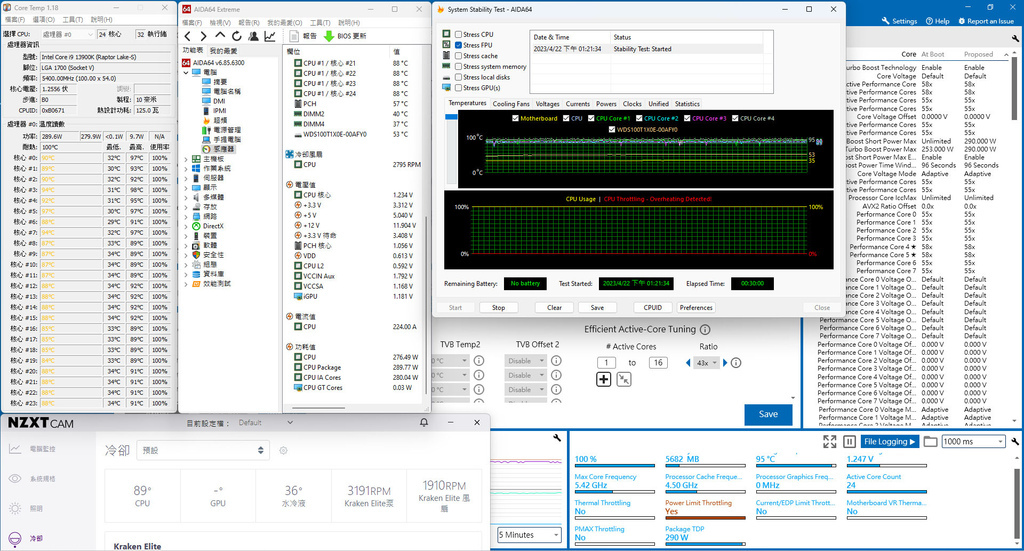Toggle the Motherboard checkbox in the temperature graph

click(515, 118)
